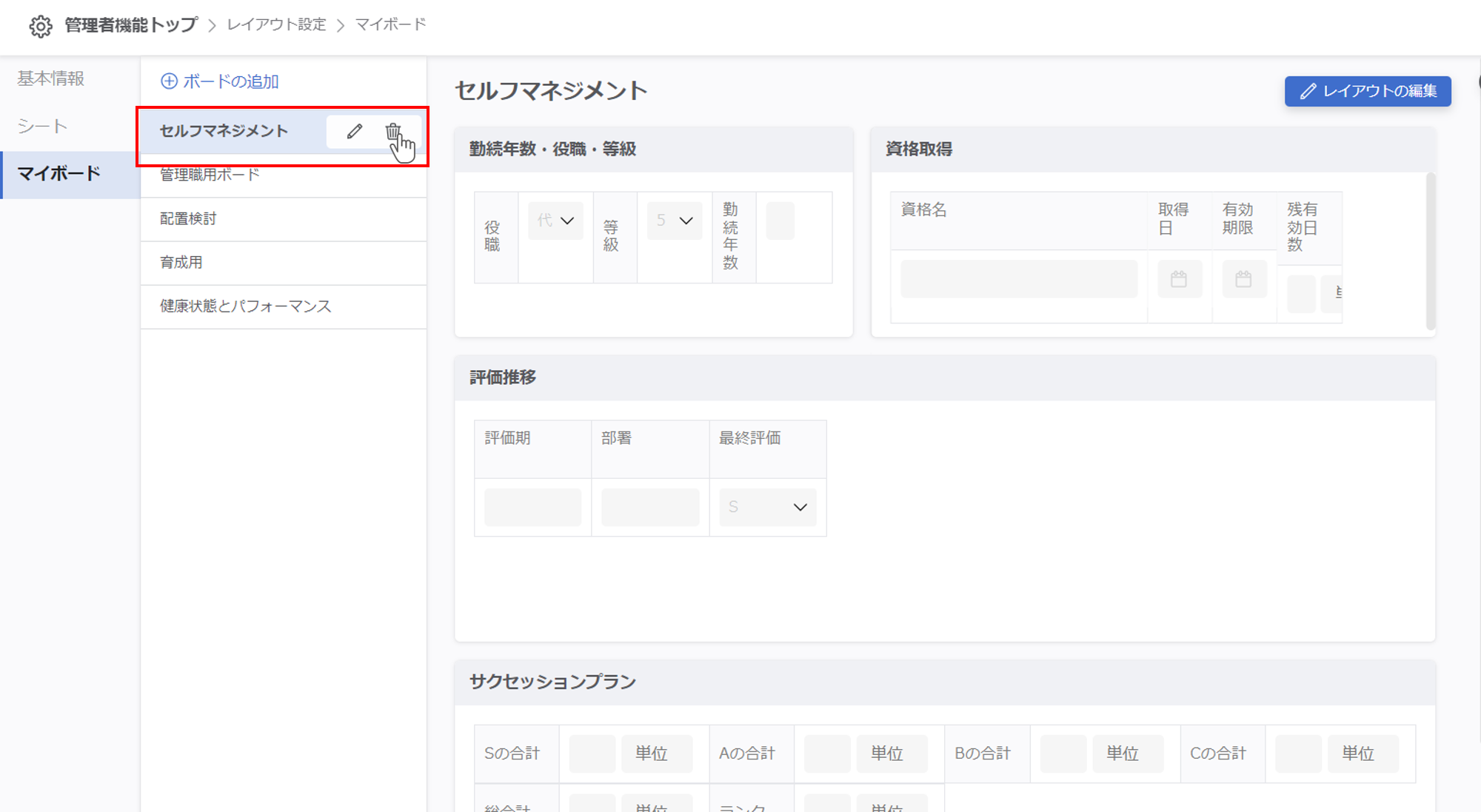Open the 等級 dropdown showing 5
This screenshot has height=812, width=1481.
pyautogui.click(x=674, y=221)
